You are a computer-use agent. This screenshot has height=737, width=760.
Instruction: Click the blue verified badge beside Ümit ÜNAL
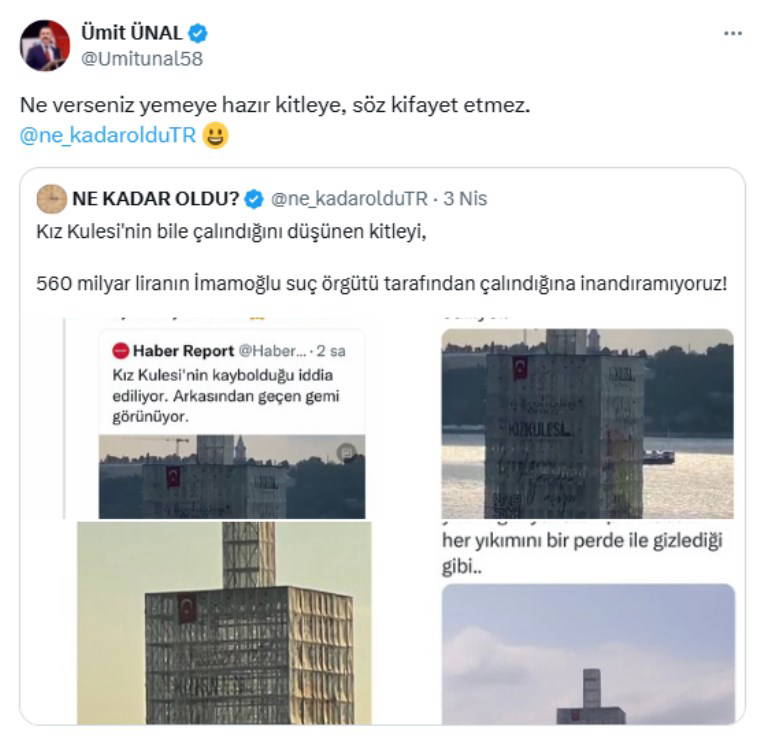click(x=197, y=33)
